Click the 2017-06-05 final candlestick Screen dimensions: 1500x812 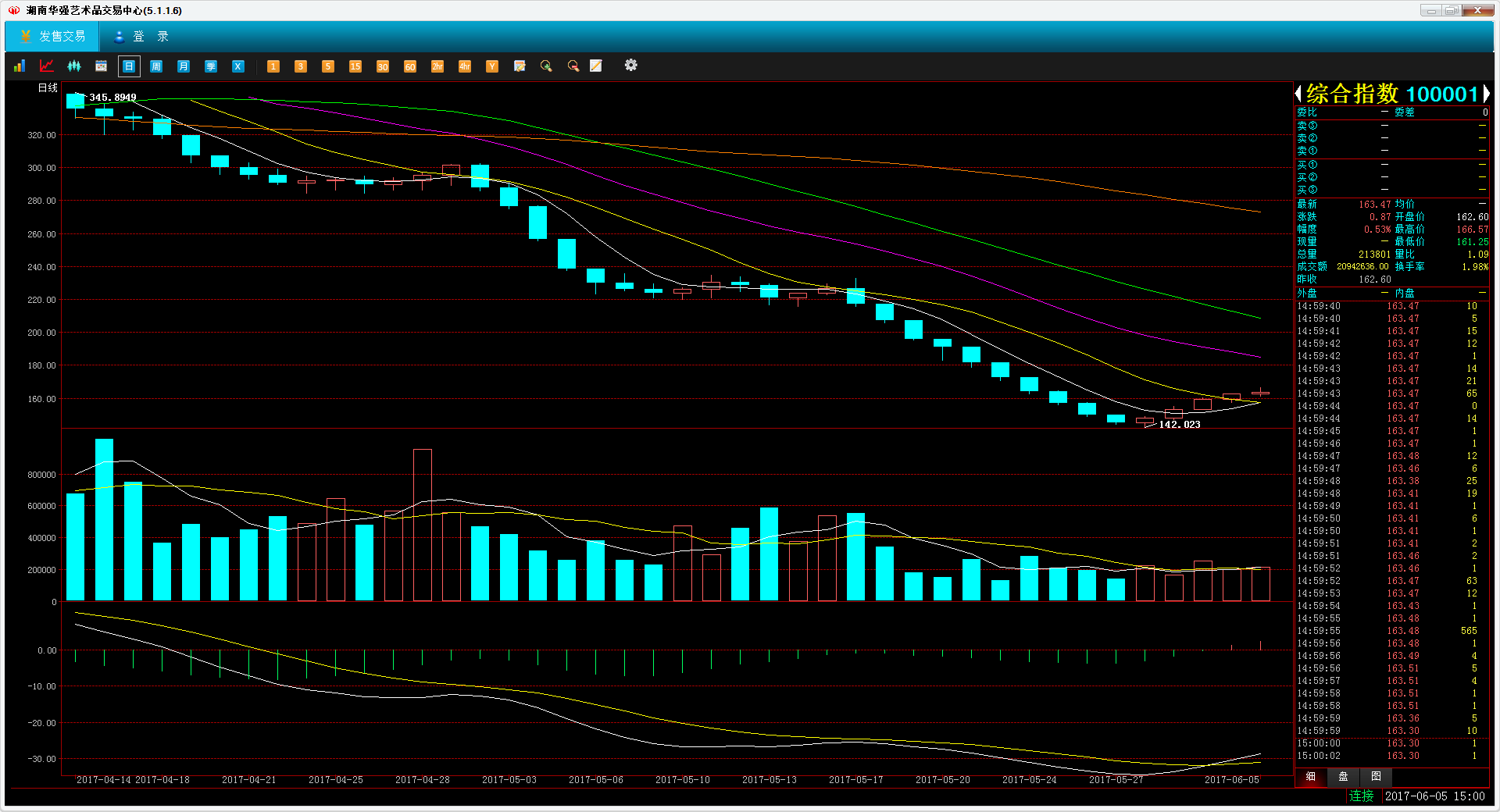tap(1260, 393)
